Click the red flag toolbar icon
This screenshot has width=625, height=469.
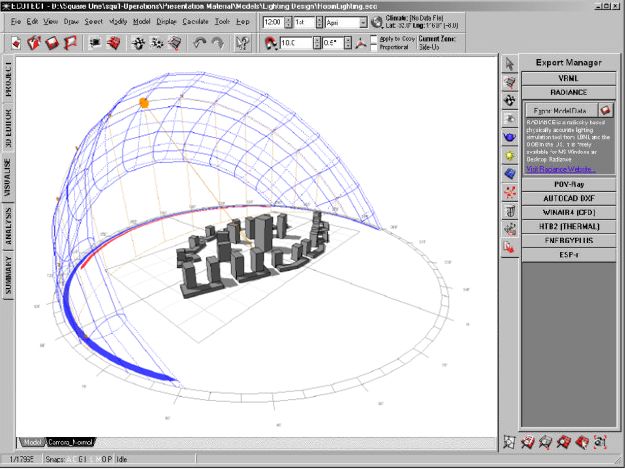click(x=70, y=43)
